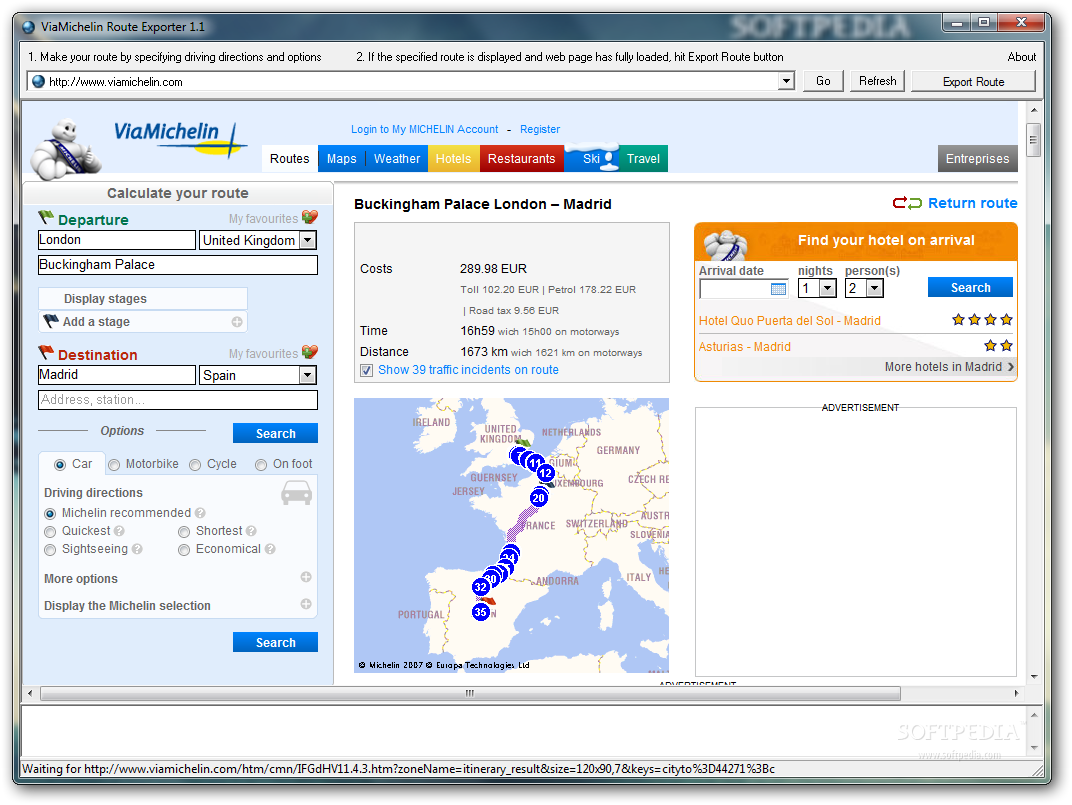Viewport: 1072px width, 805px height.
Task: Click help icon next to Michelin recommended
Action: tap(200, 513)
